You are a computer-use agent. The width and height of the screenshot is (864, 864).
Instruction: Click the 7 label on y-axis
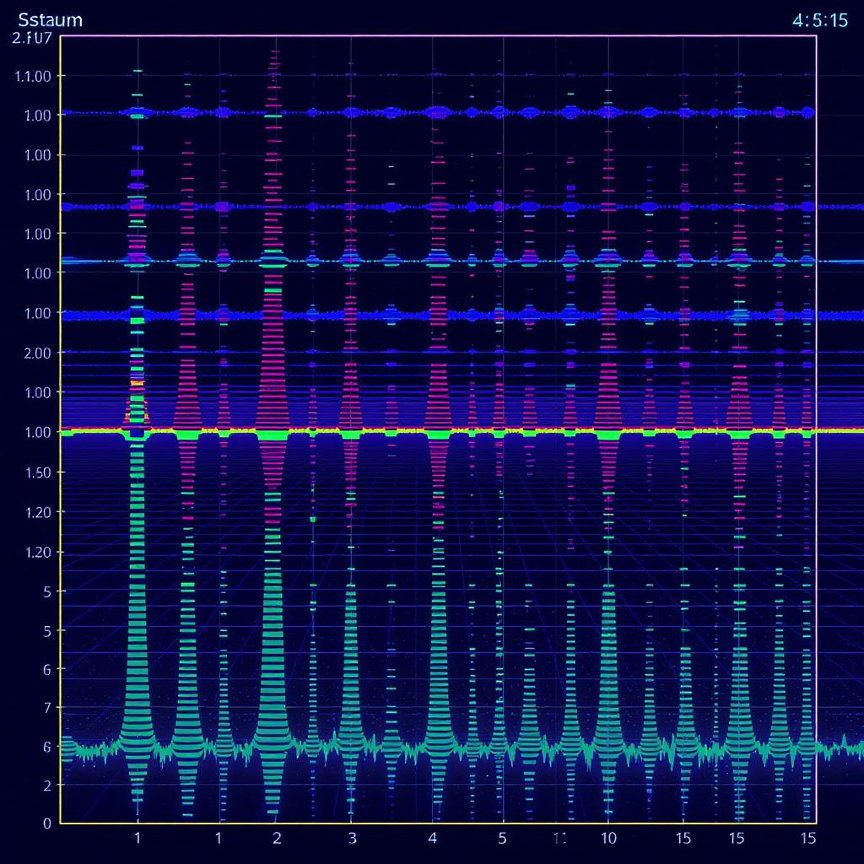tap(46, 708)
